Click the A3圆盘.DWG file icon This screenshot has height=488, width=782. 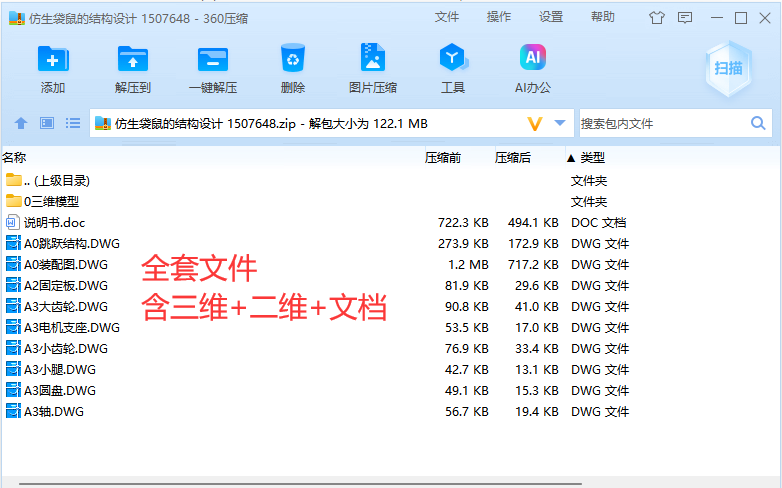[x=13, y=390]
